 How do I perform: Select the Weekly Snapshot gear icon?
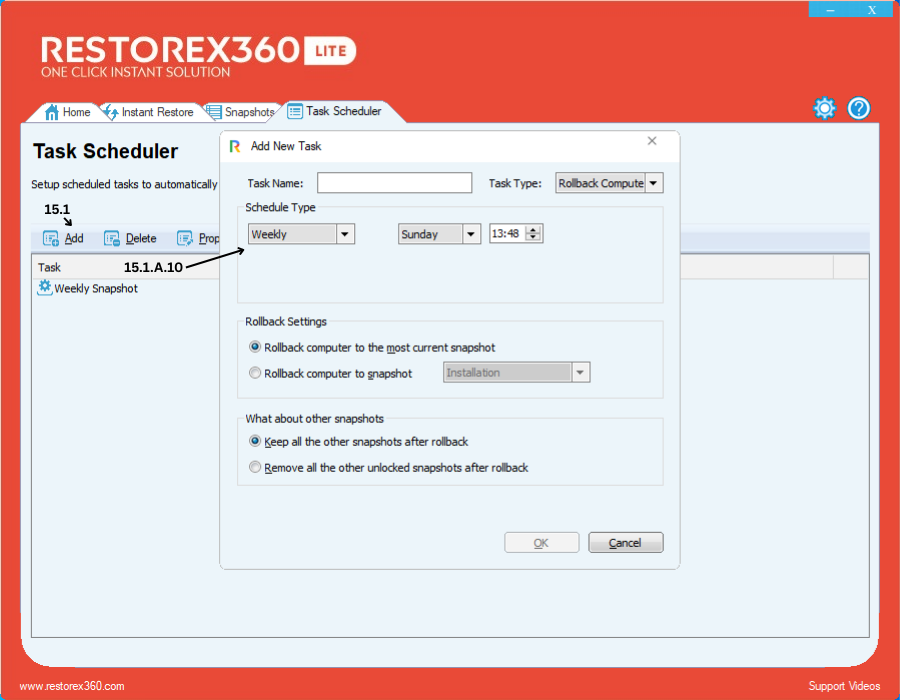pyautogui.click(x=44, y=288)
